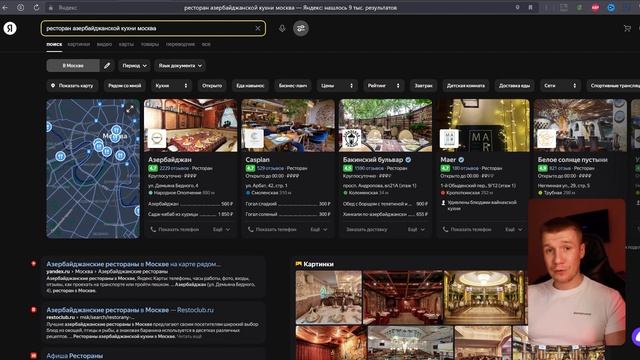This screenshot has width=640, height=360.
Task: Toggle Доставка еды filter chip
Action: (x=514, y=86)
